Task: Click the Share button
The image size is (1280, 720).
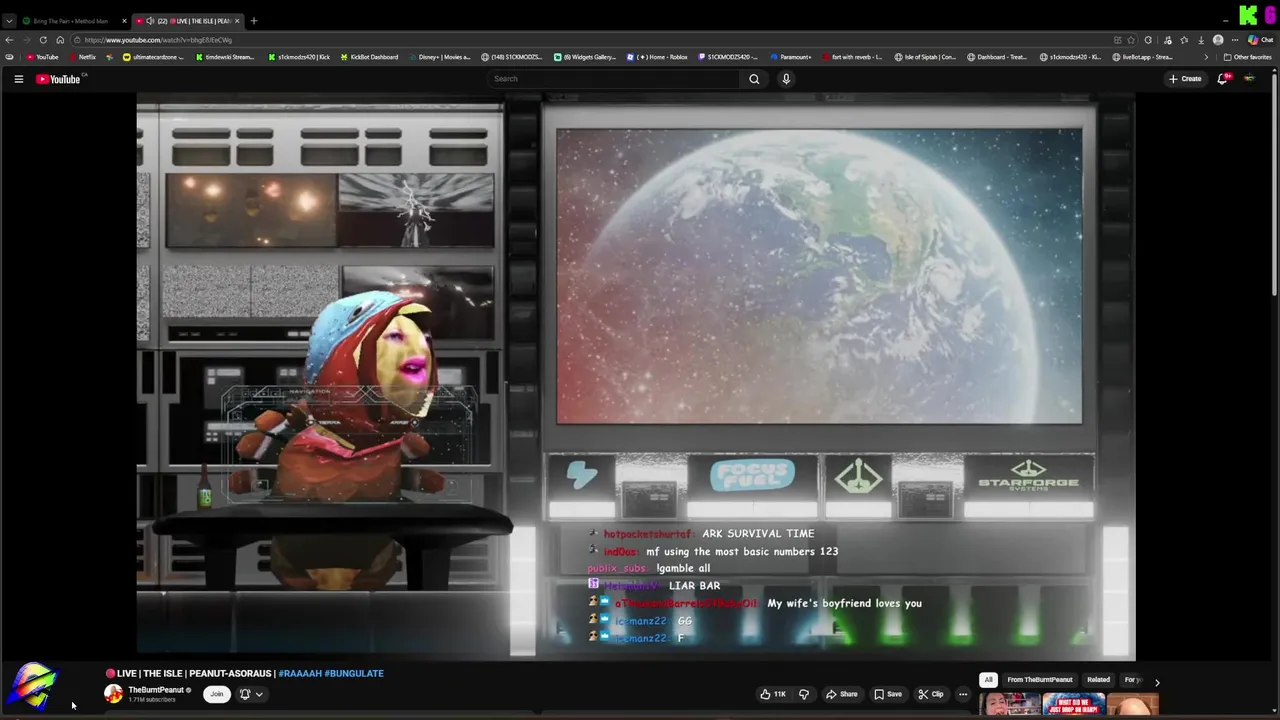Action: click(842, 694)
